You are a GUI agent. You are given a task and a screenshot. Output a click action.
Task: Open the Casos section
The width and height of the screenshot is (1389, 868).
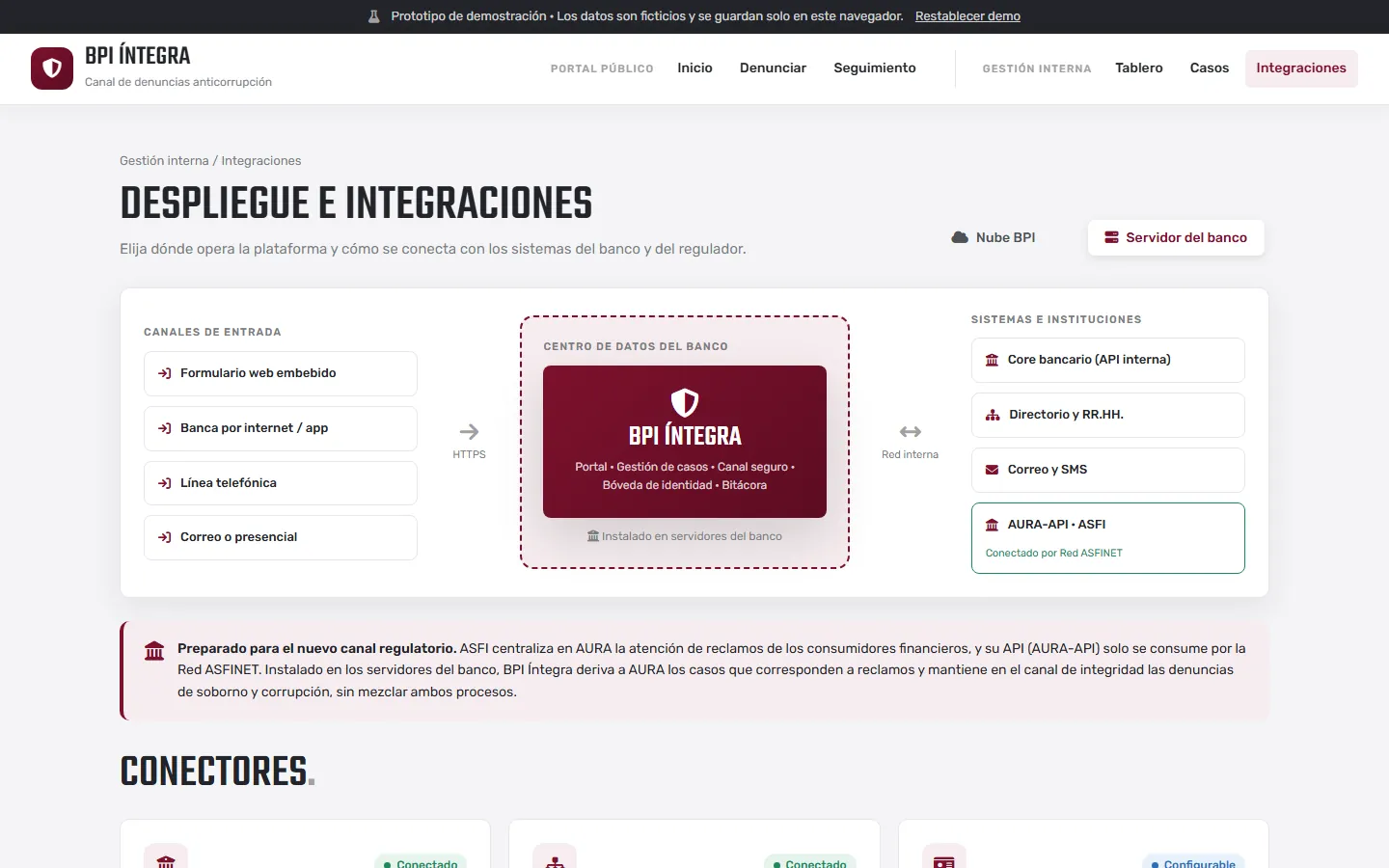pos(1210,68)
